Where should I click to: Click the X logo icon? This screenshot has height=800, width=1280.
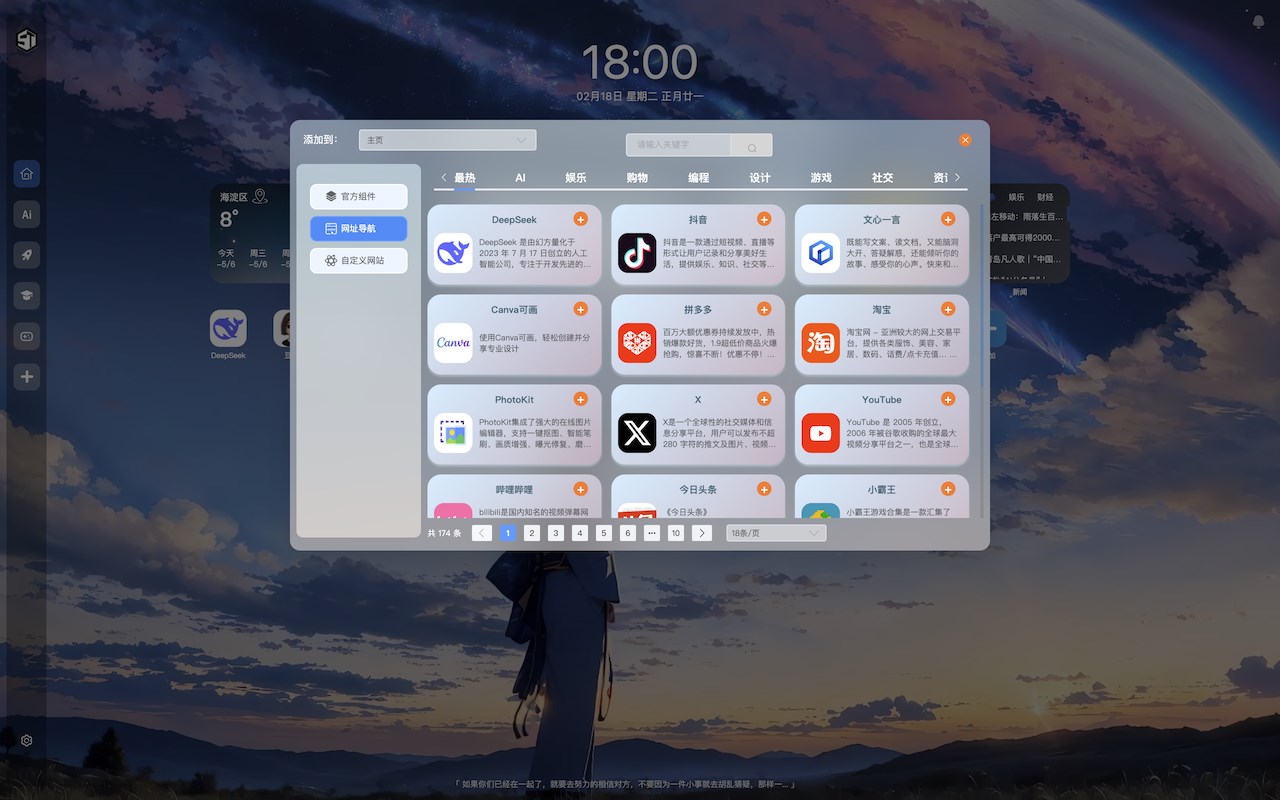coord(637,433)
